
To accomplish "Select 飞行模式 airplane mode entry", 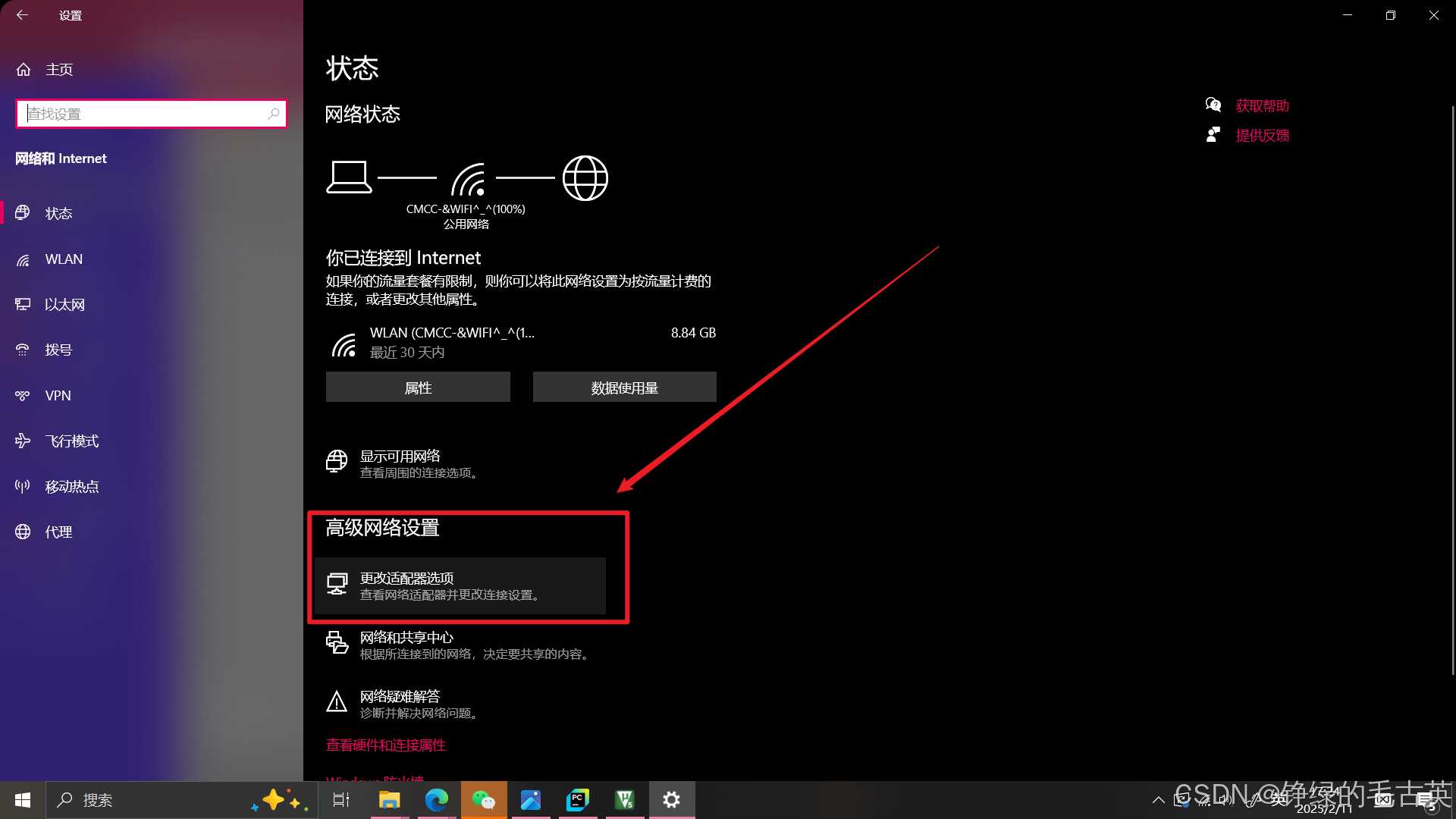I will point(71,441).
